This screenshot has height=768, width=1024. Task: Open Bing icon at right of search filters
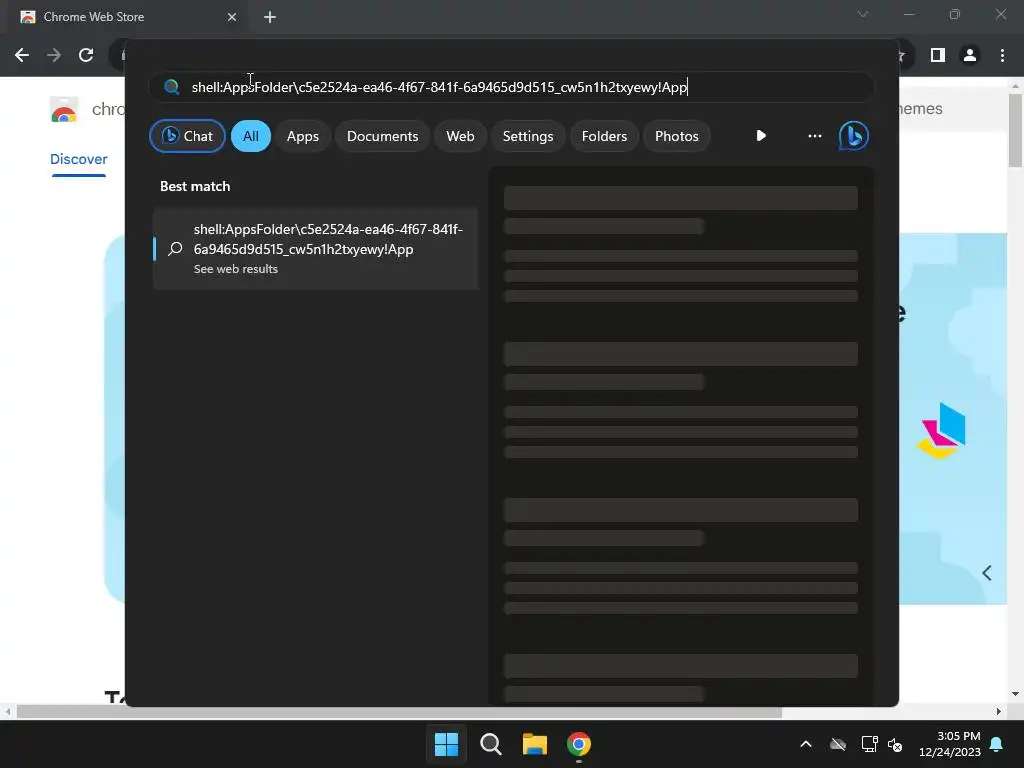tap(854, 136)
